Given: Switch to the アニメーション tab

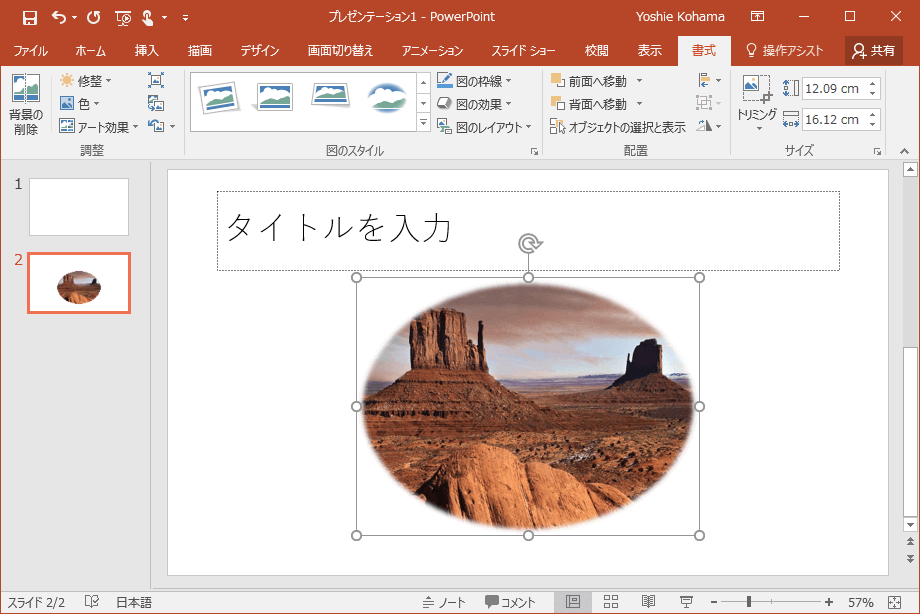Looking at the screenshot, I should [x=432, y=50].
